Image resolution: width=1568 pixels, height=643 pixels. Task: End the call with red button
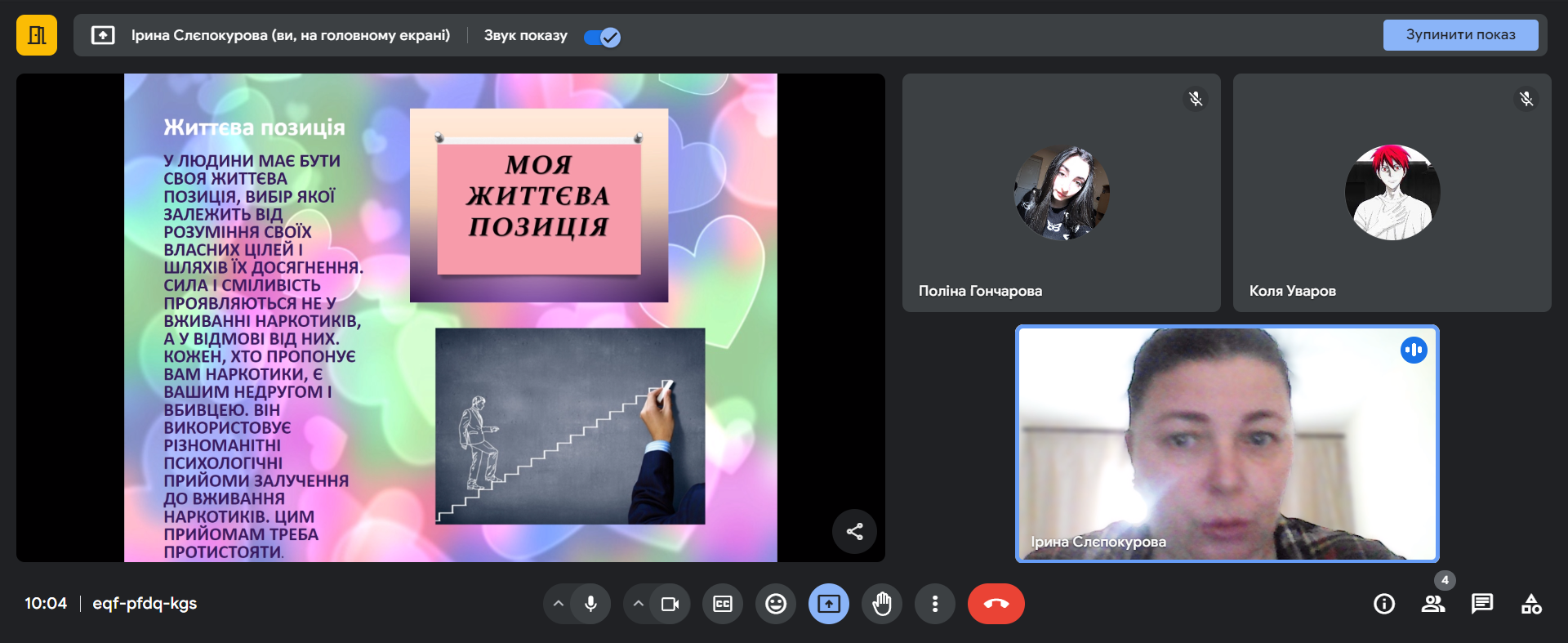coord(996,604)
